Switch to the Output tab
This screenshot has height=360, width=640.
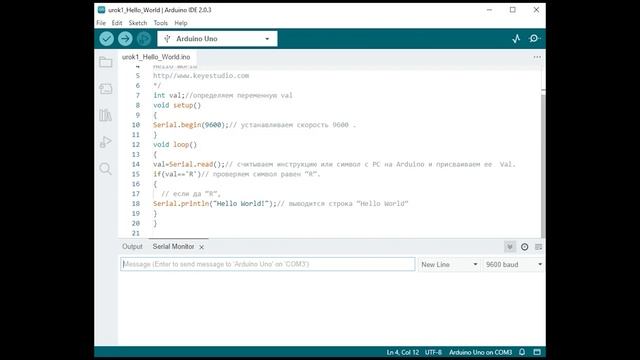[132, 247]
